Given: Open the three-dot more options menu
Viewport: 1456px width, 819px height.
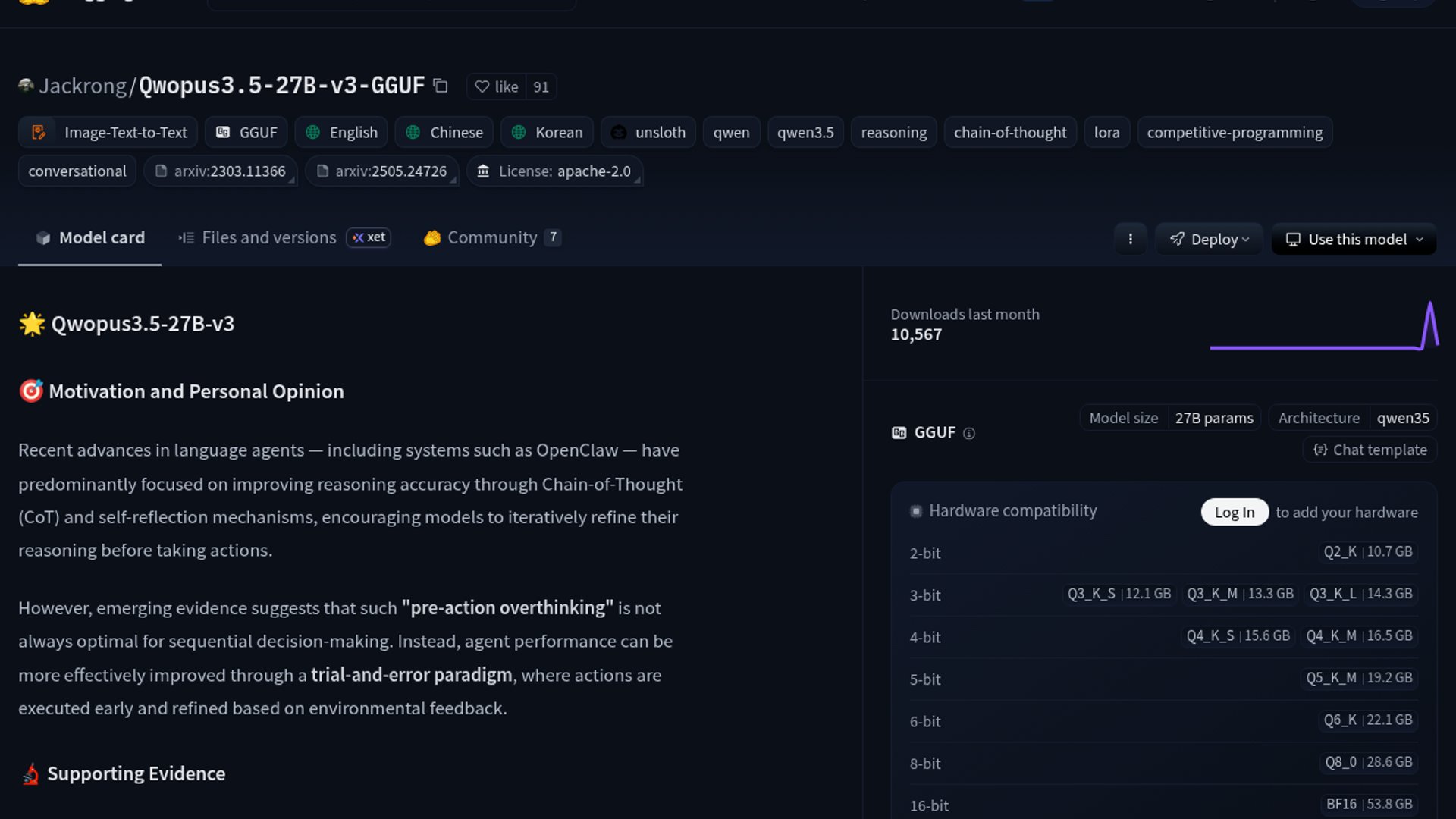Looking at the screenshot, I should [x=1130, y=239].
